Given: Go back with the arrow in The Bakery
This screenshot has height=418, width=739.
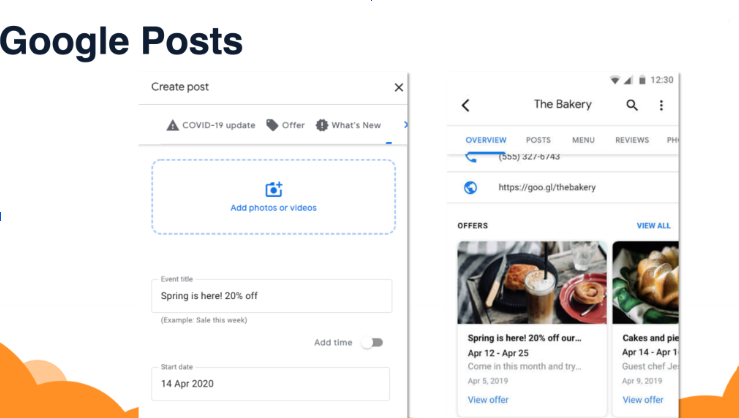Looking at the screenshot, I should [466, 105].
